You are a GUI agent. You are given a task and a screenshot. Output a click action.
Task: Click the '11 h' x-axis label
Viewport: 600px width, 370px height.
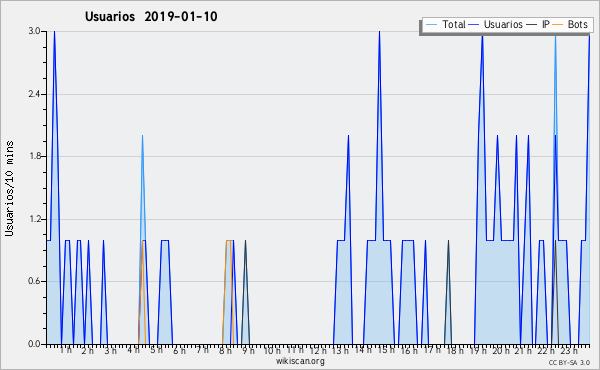point(295,350)
